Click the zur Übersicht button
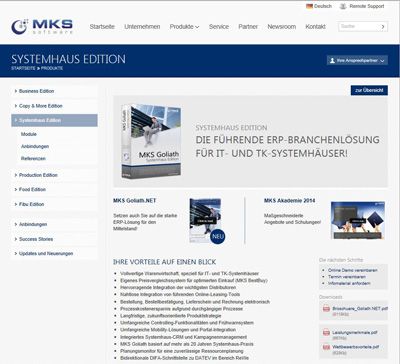 [369, 90]
